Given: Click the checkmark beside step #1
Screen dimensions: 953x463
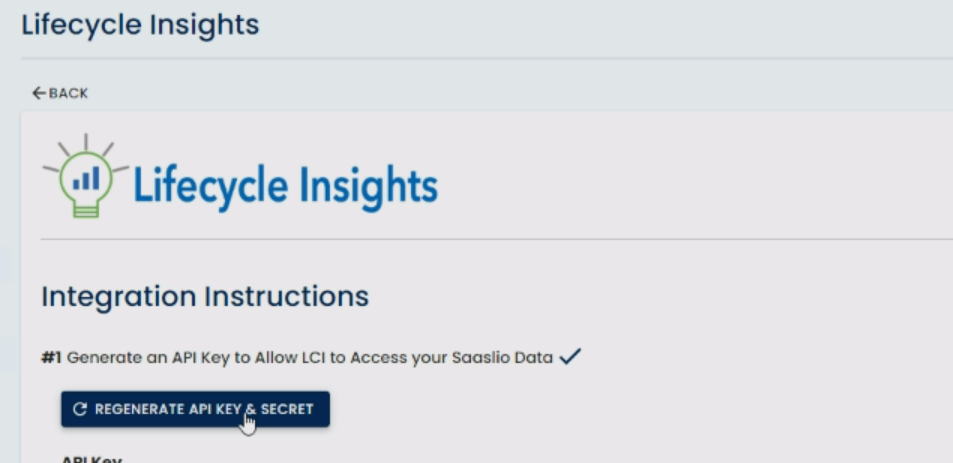Looking at the screenshot, I should [x=570, y=357].
